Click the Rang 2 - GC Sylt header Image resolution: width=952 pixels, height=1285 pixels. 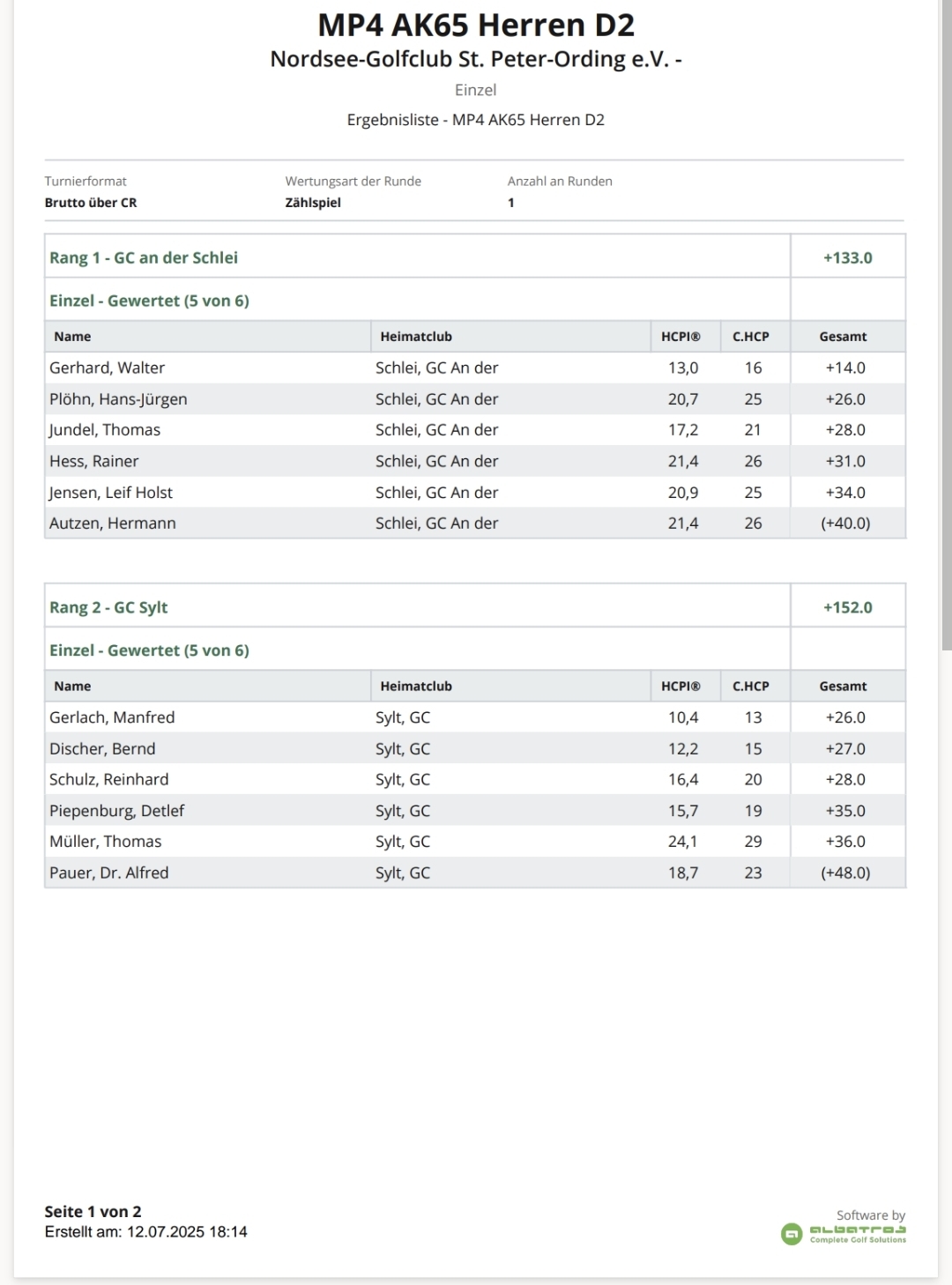(x=108, y=607)
